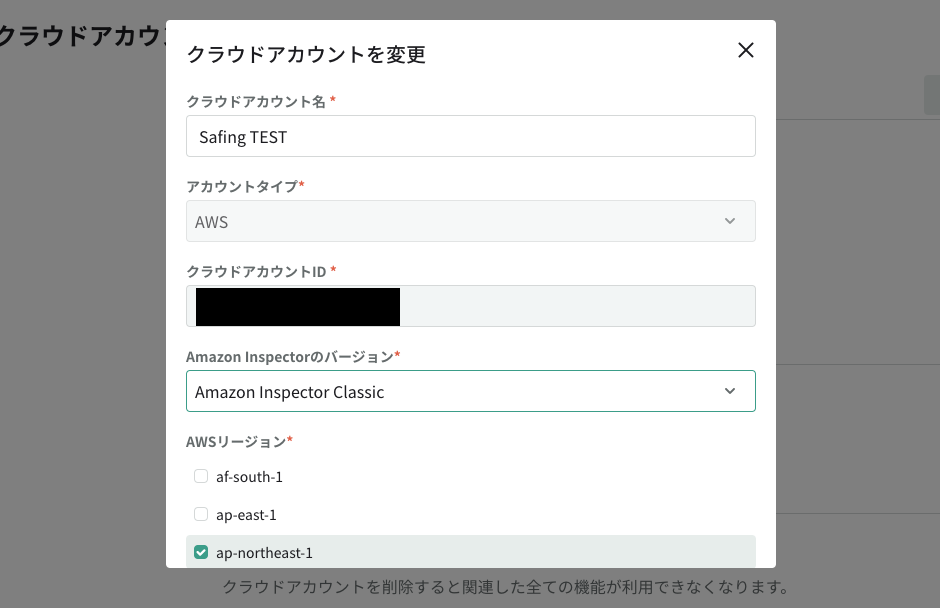
Task: Click the AWSリージョン section label
Action: pos(236,443)
